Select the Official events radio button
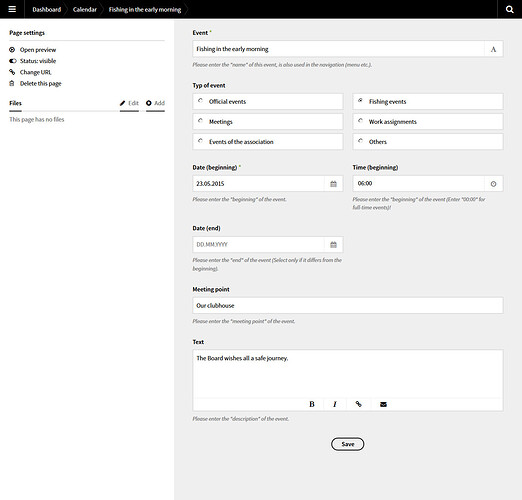Viewport: 522px width, 500px height. (x=200, y=100)
